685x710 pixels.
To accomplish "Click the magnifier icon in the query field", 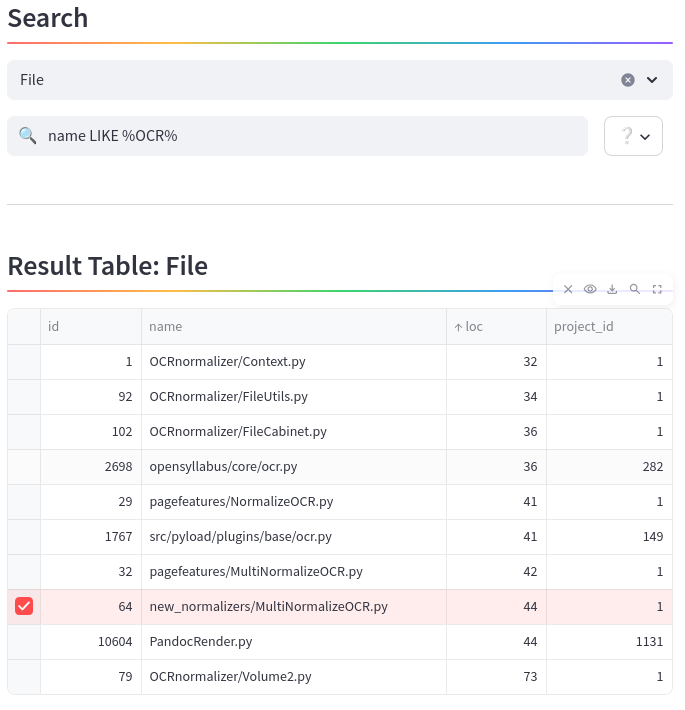I will pyautogui.click(x=27, y=136).
